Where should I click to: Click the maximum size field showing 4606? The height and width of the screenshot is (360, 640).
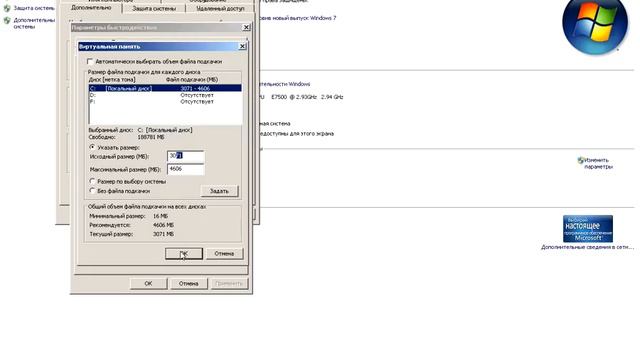(x=186, y=169)
